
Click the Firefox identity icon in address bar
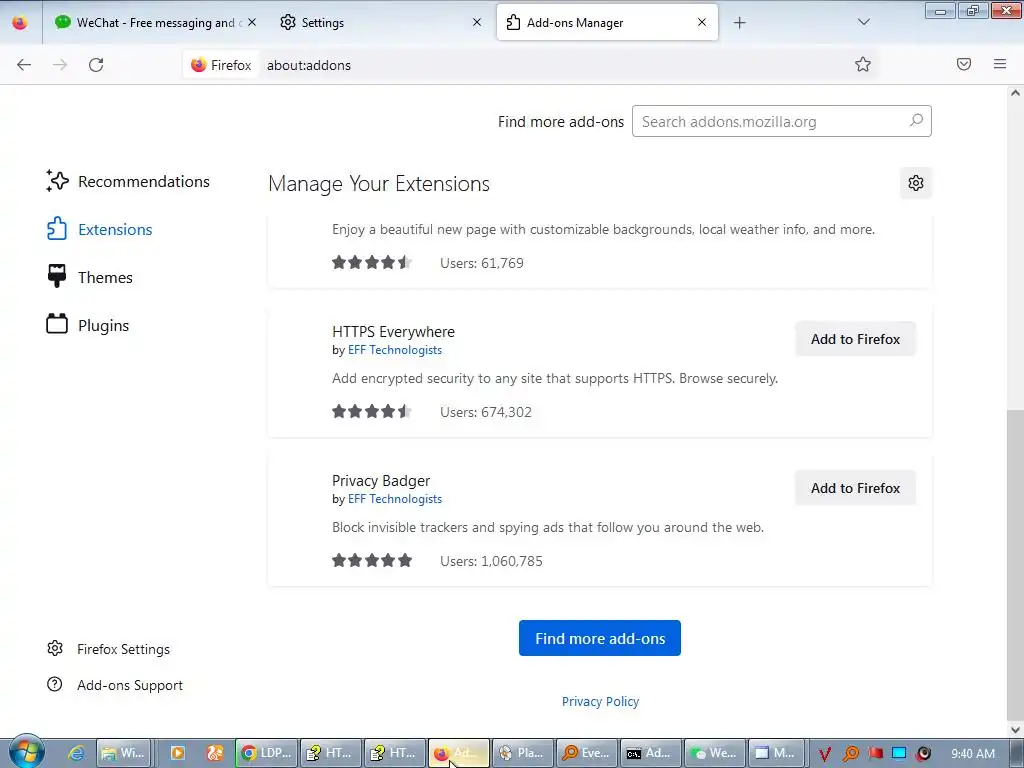pos(221,65)
